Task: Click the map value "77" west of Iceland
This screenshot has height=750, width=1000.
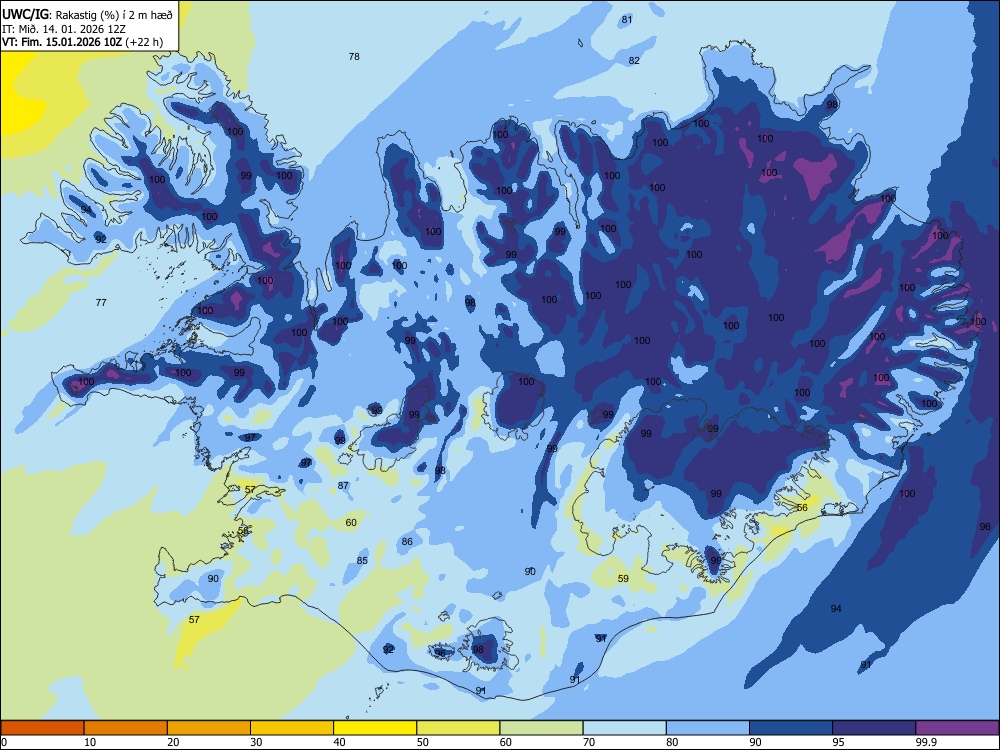Action: point(101,302)
